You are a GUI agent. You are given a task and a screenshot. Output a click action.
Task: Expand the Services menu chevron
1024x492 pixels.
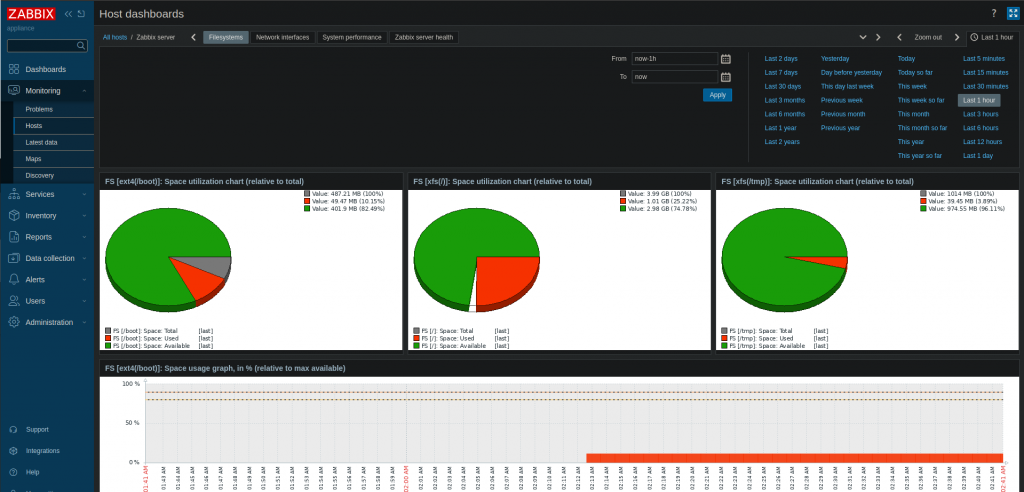84,194
